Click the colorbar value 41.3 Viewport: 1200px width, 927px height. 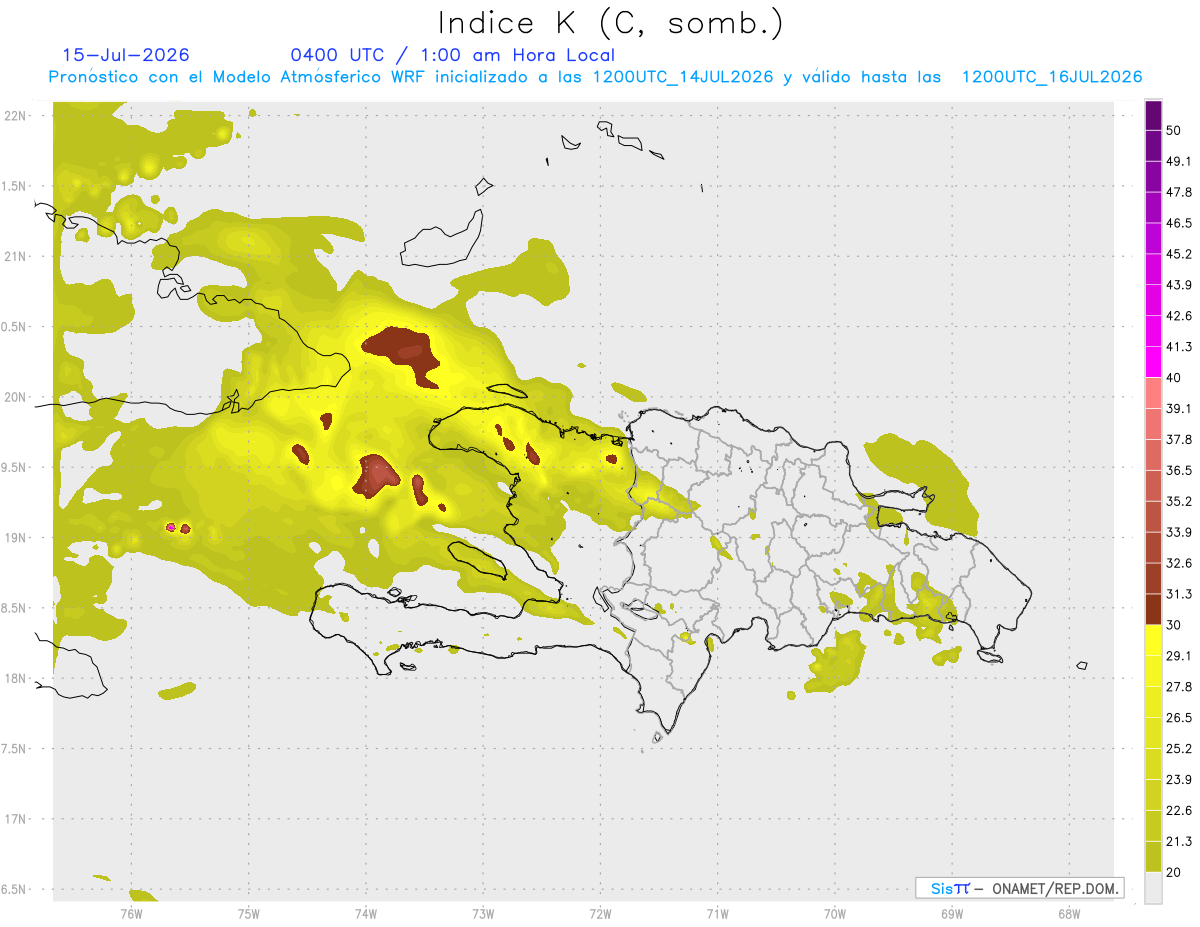[1179, 347]
